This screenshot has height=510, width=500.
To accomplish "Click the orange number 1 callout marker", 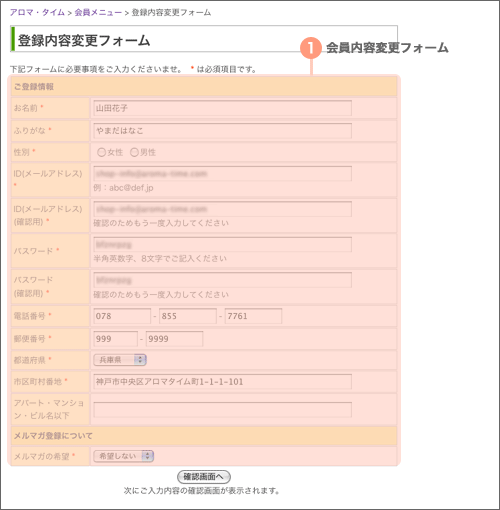I will 311,48.
